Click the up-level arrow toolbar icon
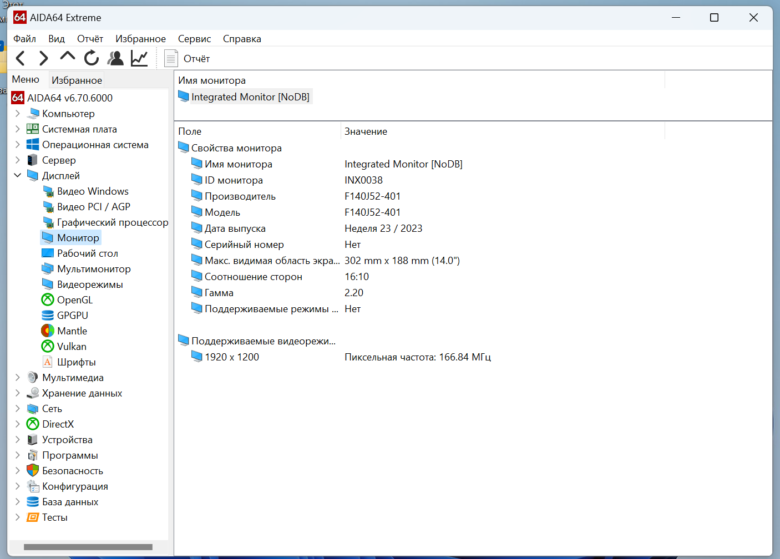The height and width of the screenshot is (559, 780). click(x=67, y=58)
